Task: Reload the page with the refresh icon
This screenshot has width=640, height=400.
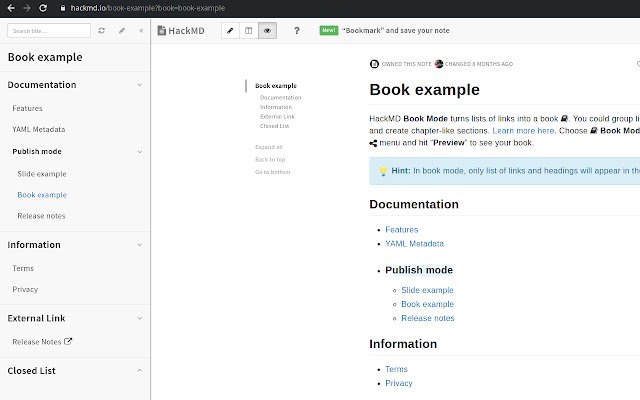Action: click(x=43, y=8)
